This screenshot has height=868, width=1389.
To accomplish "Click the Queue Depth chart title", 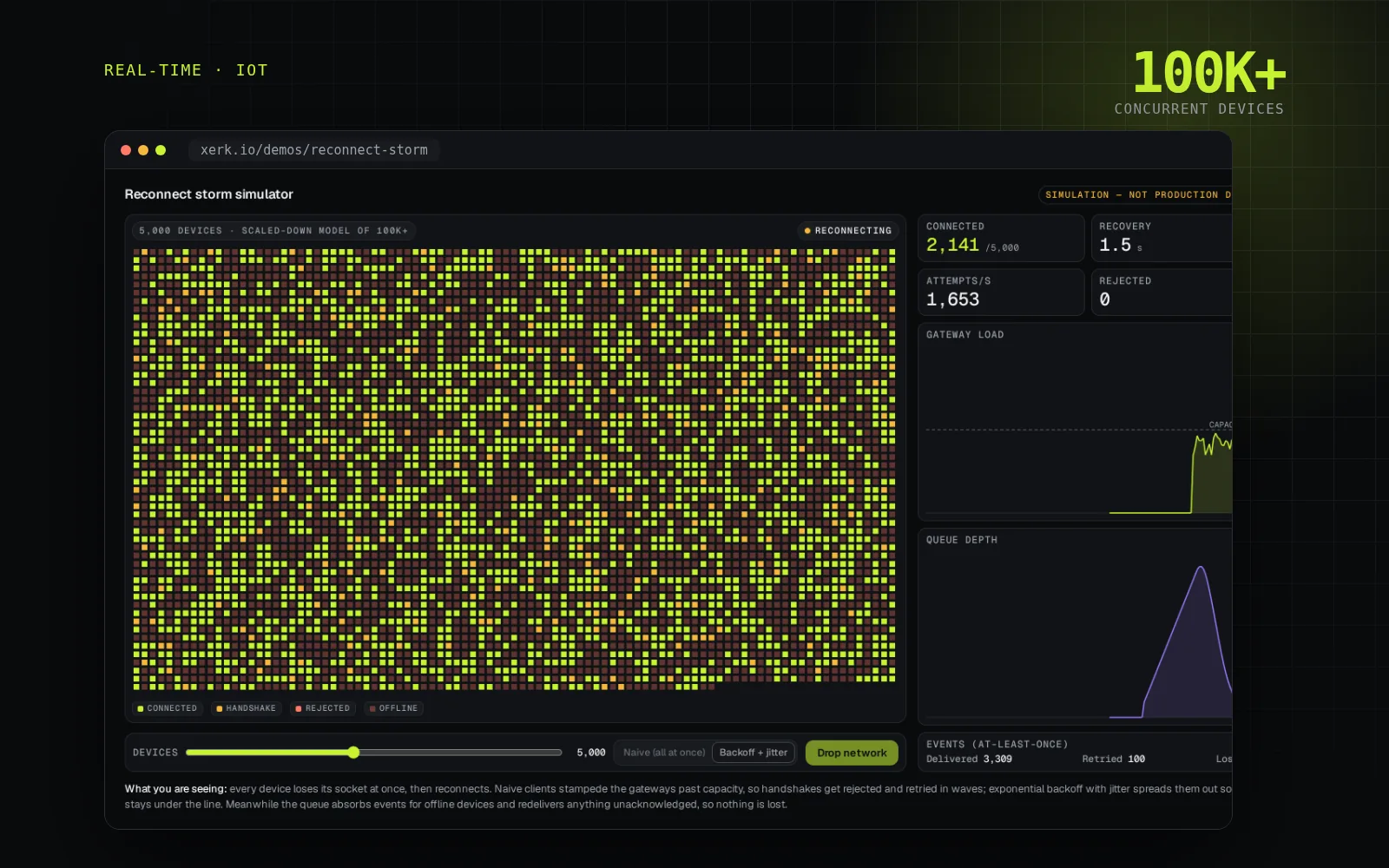I will (961, 540).
